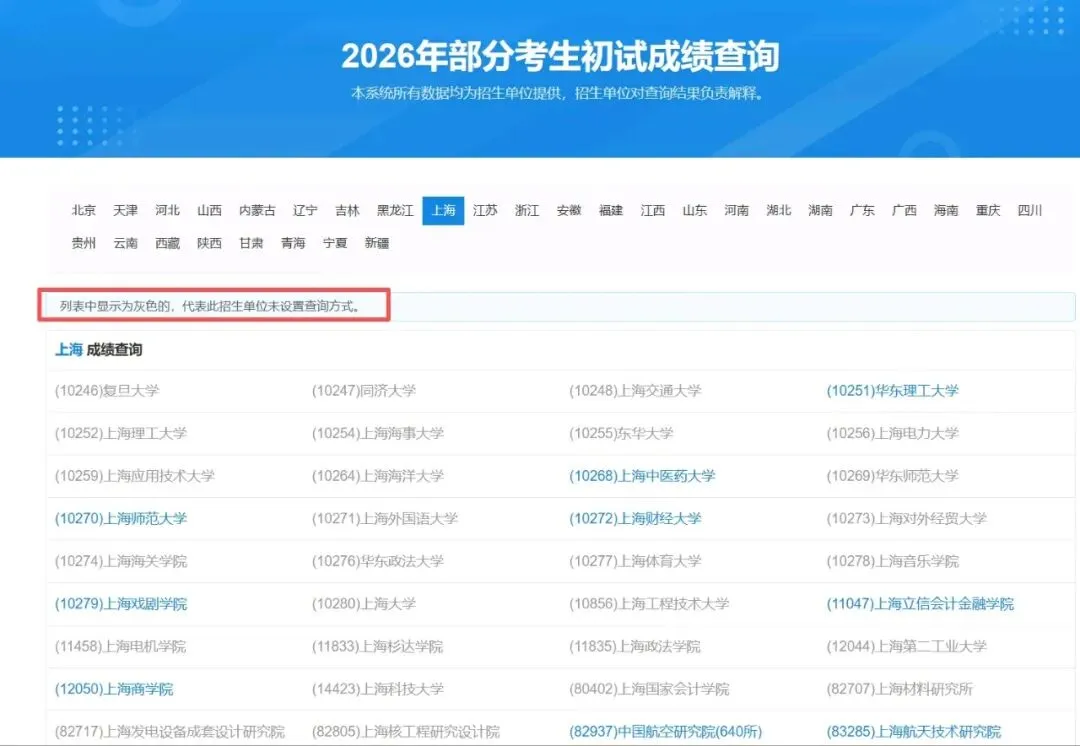Image resolution: width=1080 pixels, height=746 pixels.
Task: Choose the 内蒙古 tab
Action: (257, 210)
